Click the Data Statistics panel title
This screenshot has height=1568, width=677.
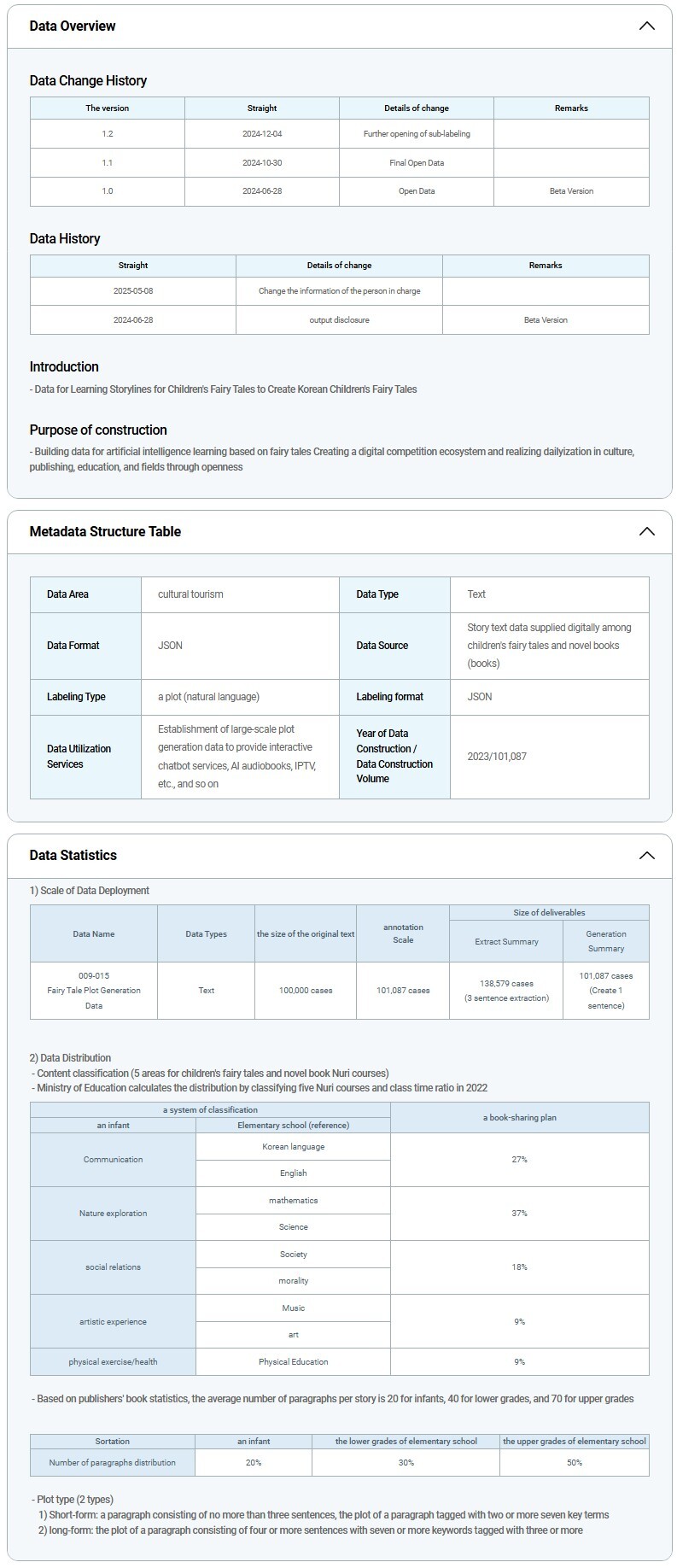(73, 855)
